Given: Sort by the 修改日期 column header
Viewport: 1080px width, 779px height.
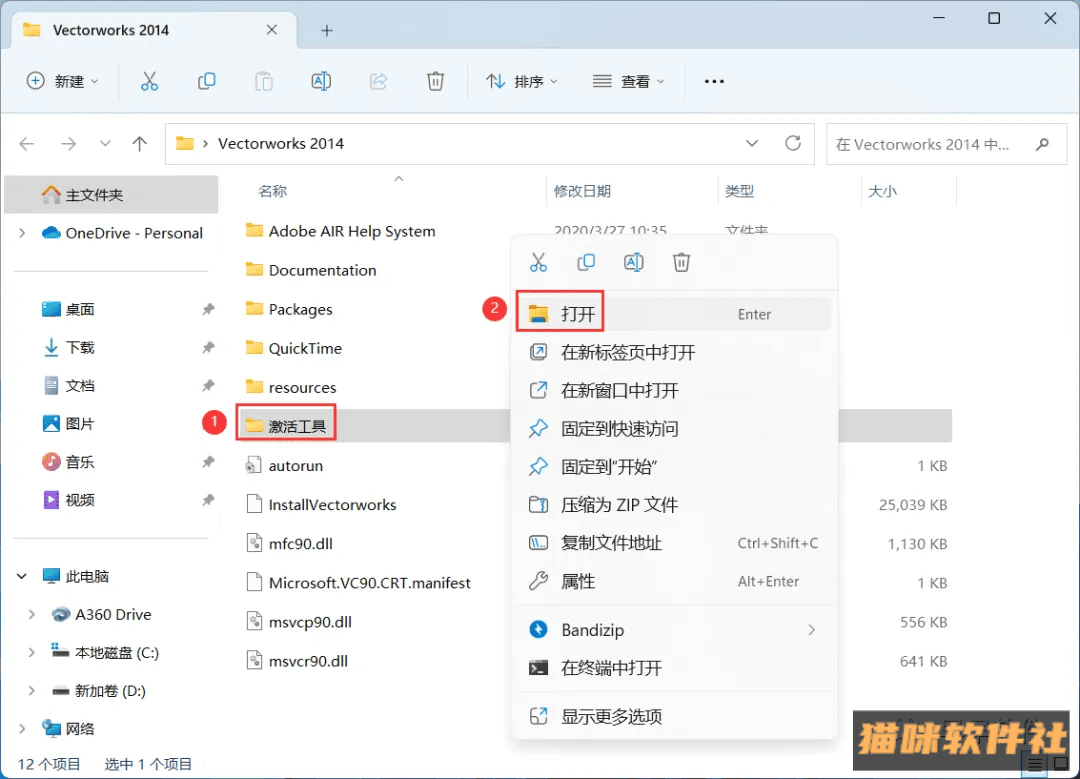Looking at the screenshot, I should click(582, 191).
